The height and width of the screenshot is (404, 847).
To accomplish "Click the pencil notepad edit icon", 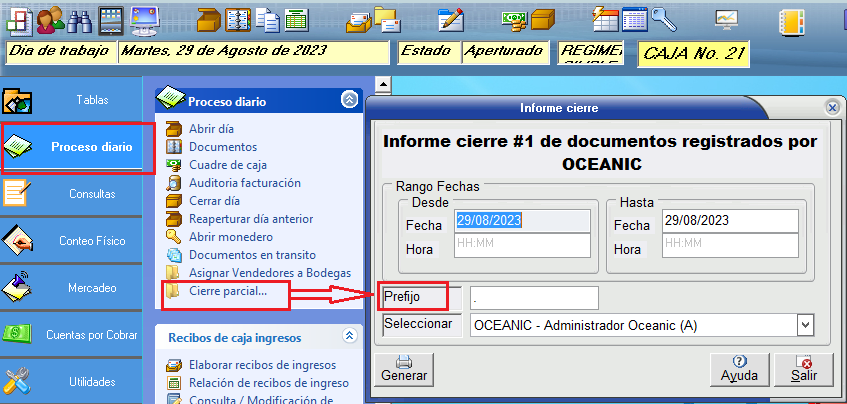I will (x=451, y=19).
